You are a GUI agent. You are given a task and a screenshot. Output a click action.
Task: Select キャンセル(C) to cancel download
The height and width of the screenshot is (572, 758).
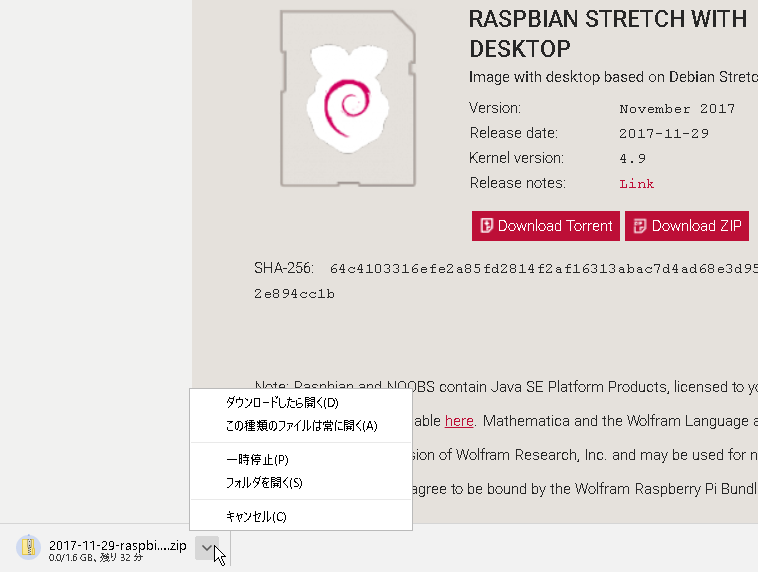301,517
